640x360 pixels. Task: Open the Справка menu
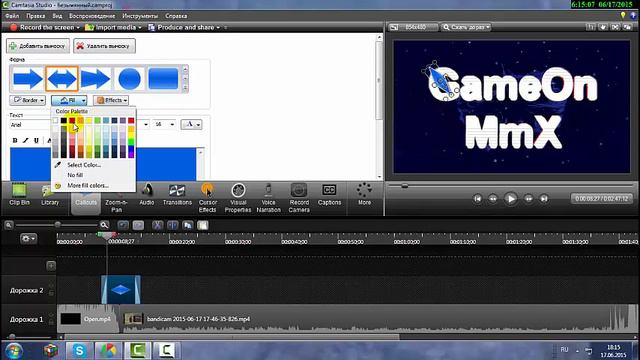176,16
